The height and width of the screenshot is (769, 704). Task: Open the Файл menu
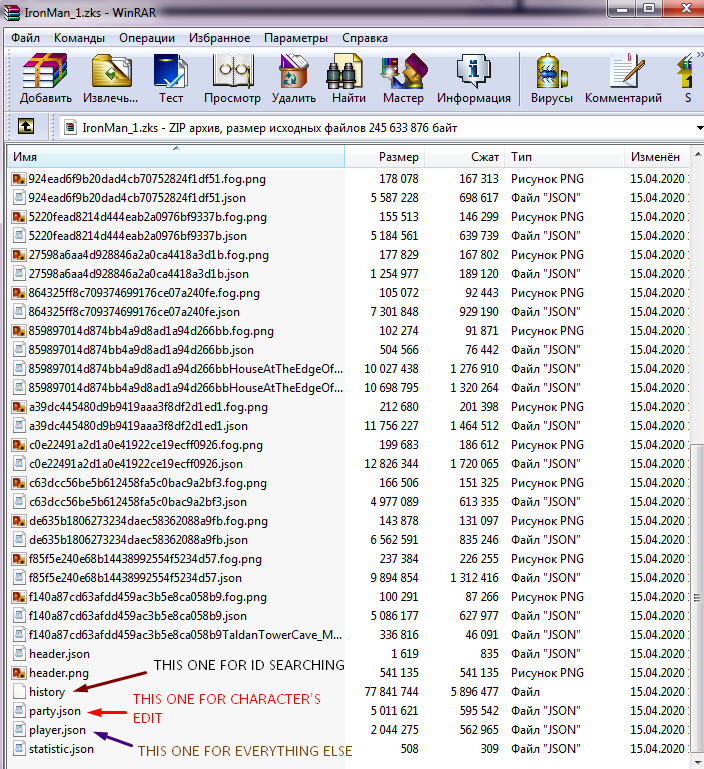(26, 38)
